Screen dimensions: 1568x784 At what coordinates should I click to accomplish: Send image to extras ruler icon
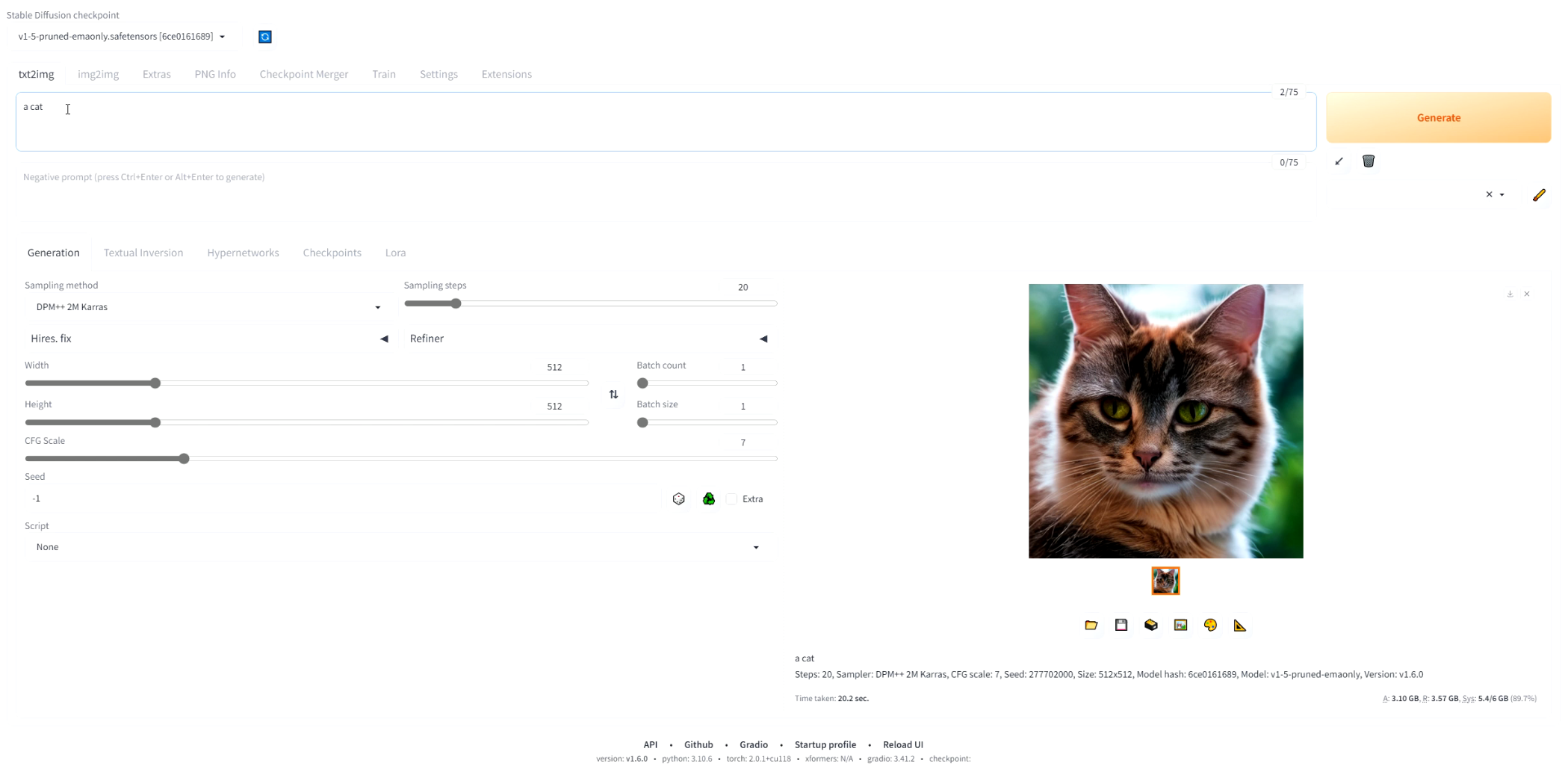pyautogui.click(x=1240, y=625)
